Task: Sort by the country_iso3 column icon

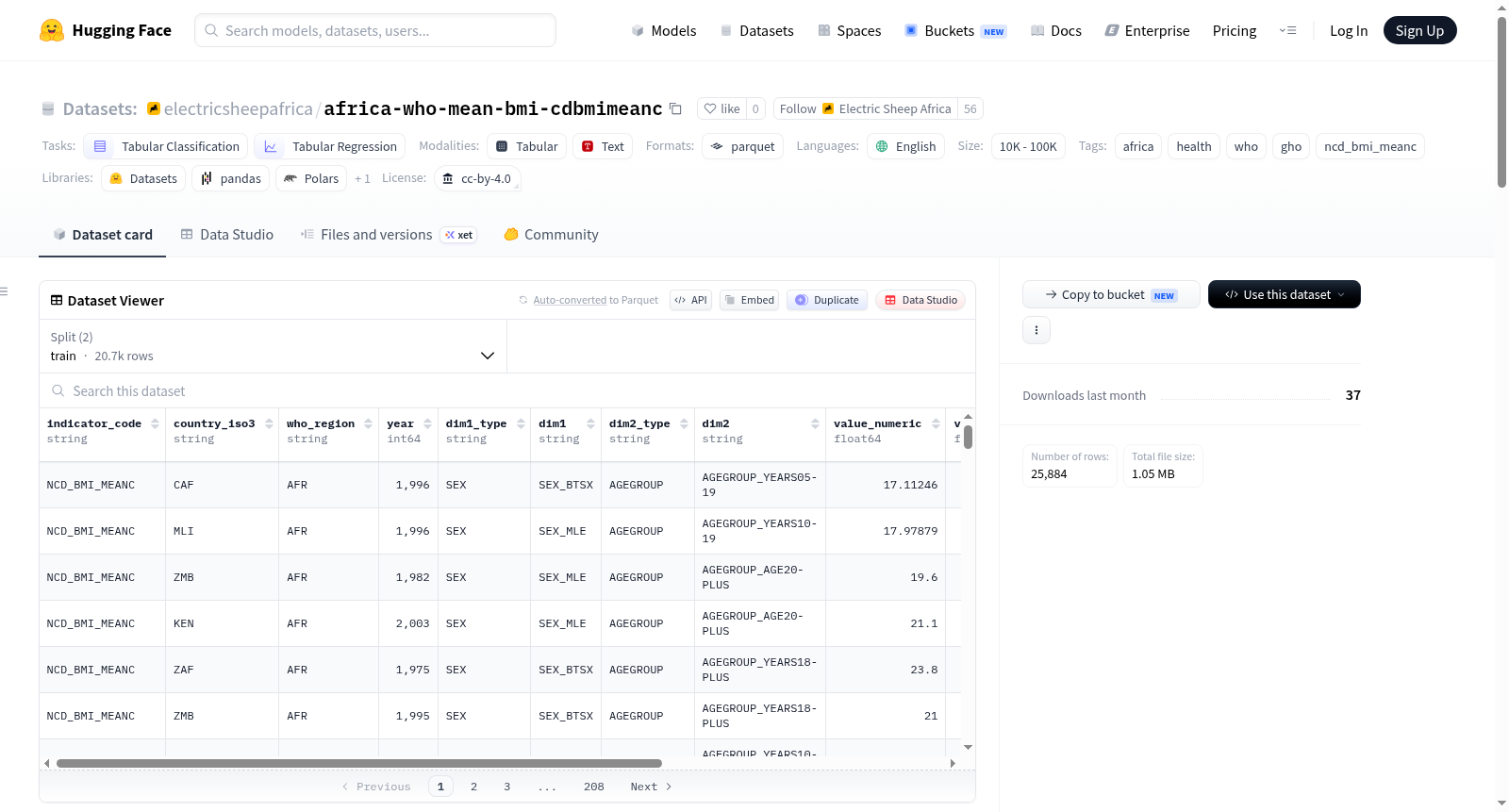Action: (269, 423)
